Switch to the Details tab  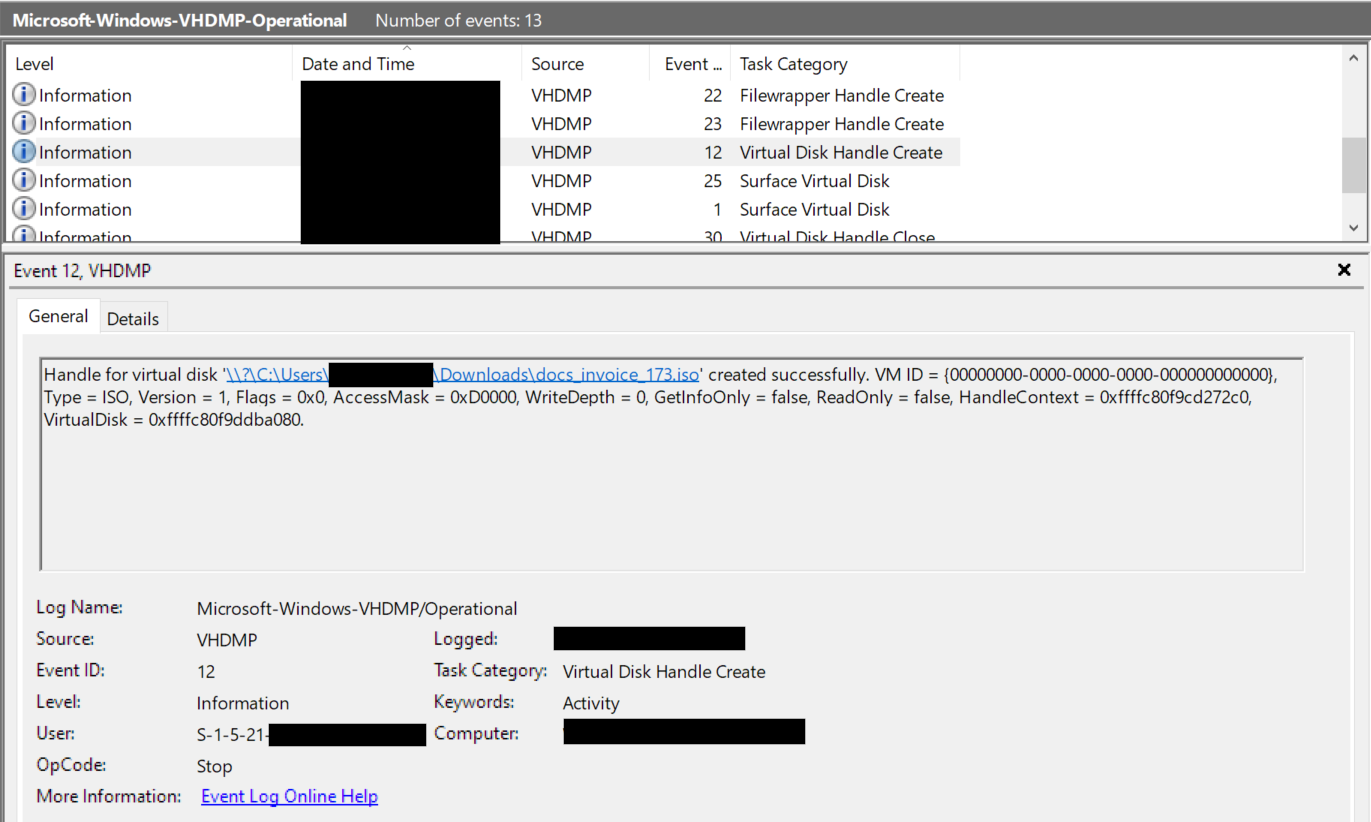(x=133, y=318)
